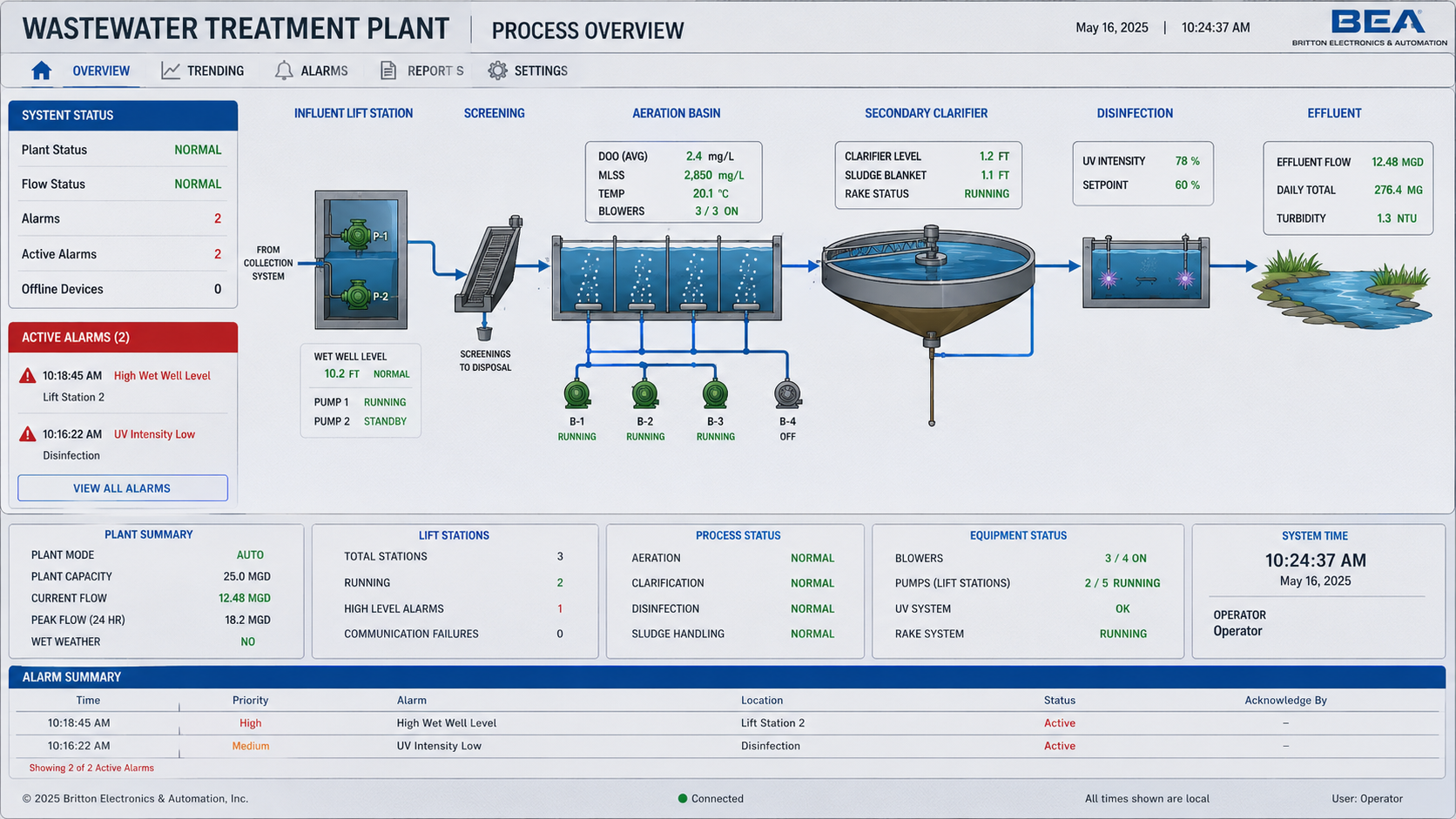Screen dimensions: 1456x819
Task: Select blower B-2 icon
Action: pyautogui.click(x=644, y=394)
